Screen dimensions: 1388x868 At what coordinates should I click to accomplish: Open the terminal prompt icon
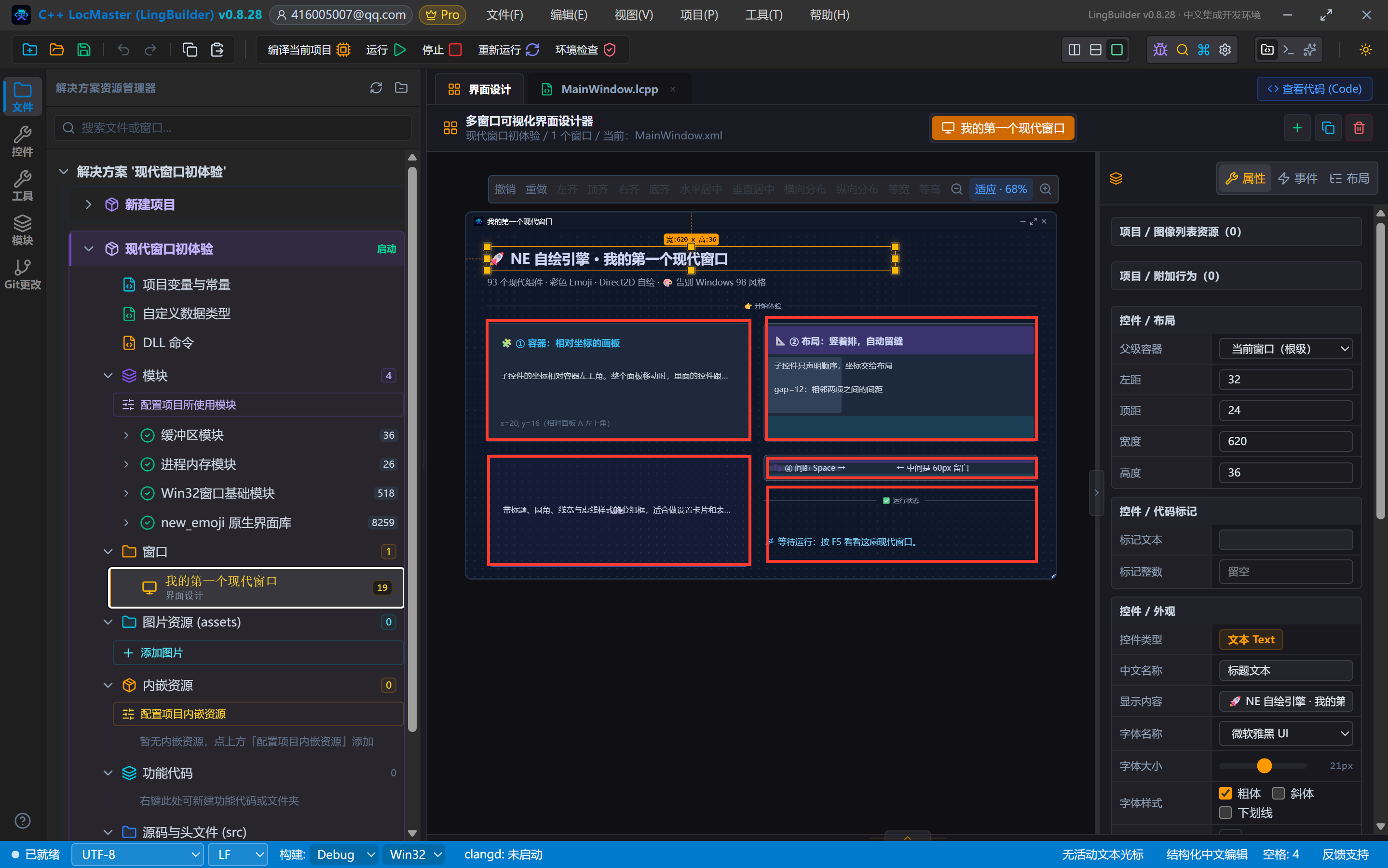[x=1288, y=50]
